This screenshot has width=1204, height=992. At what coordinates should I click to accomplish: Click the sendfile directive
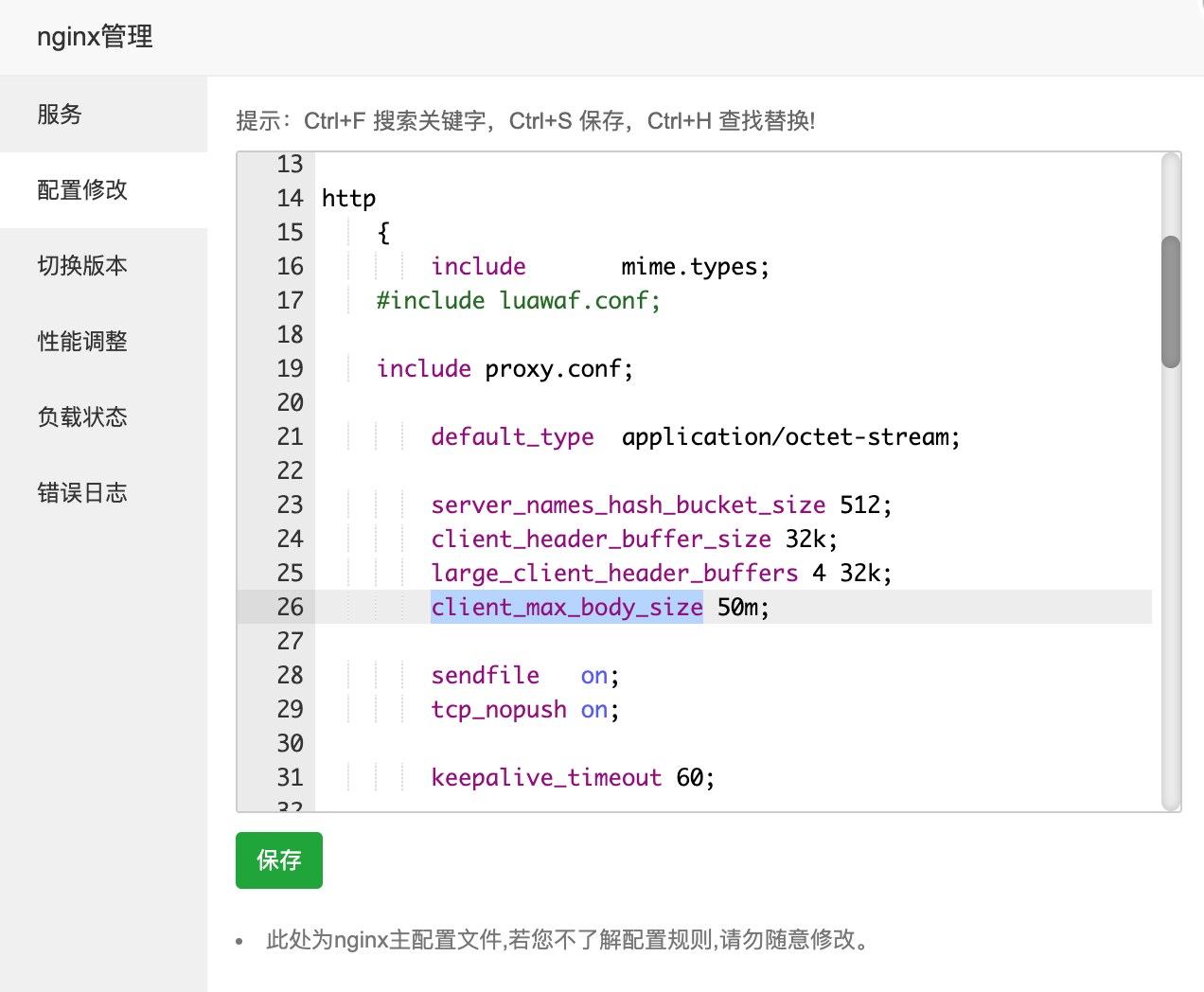[x=485, y=676]
